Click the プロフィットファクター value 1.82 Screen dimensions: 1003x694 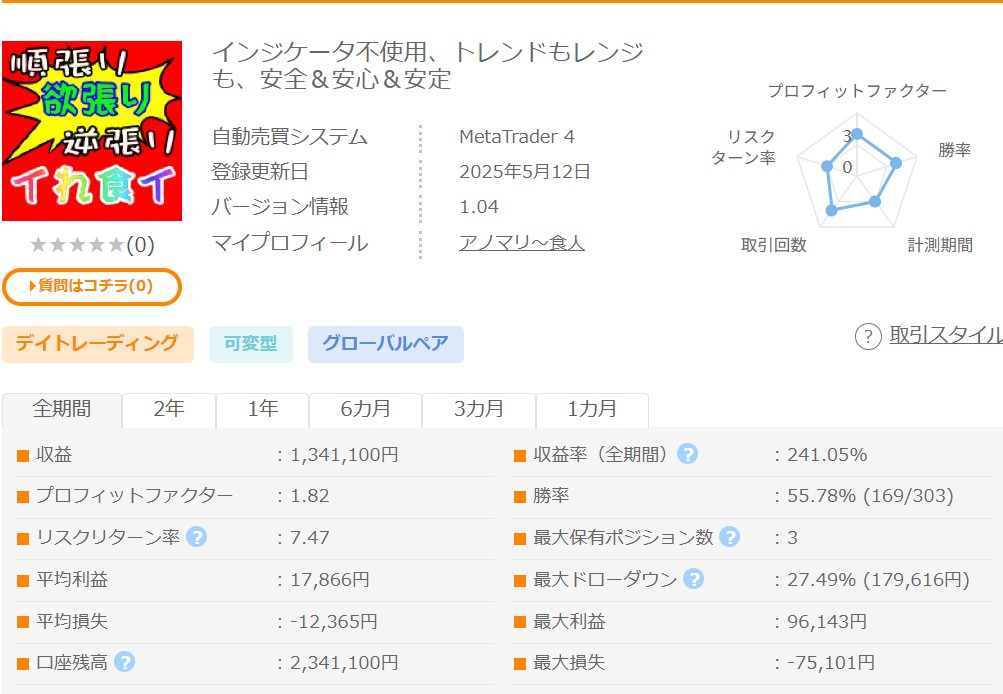310,496
